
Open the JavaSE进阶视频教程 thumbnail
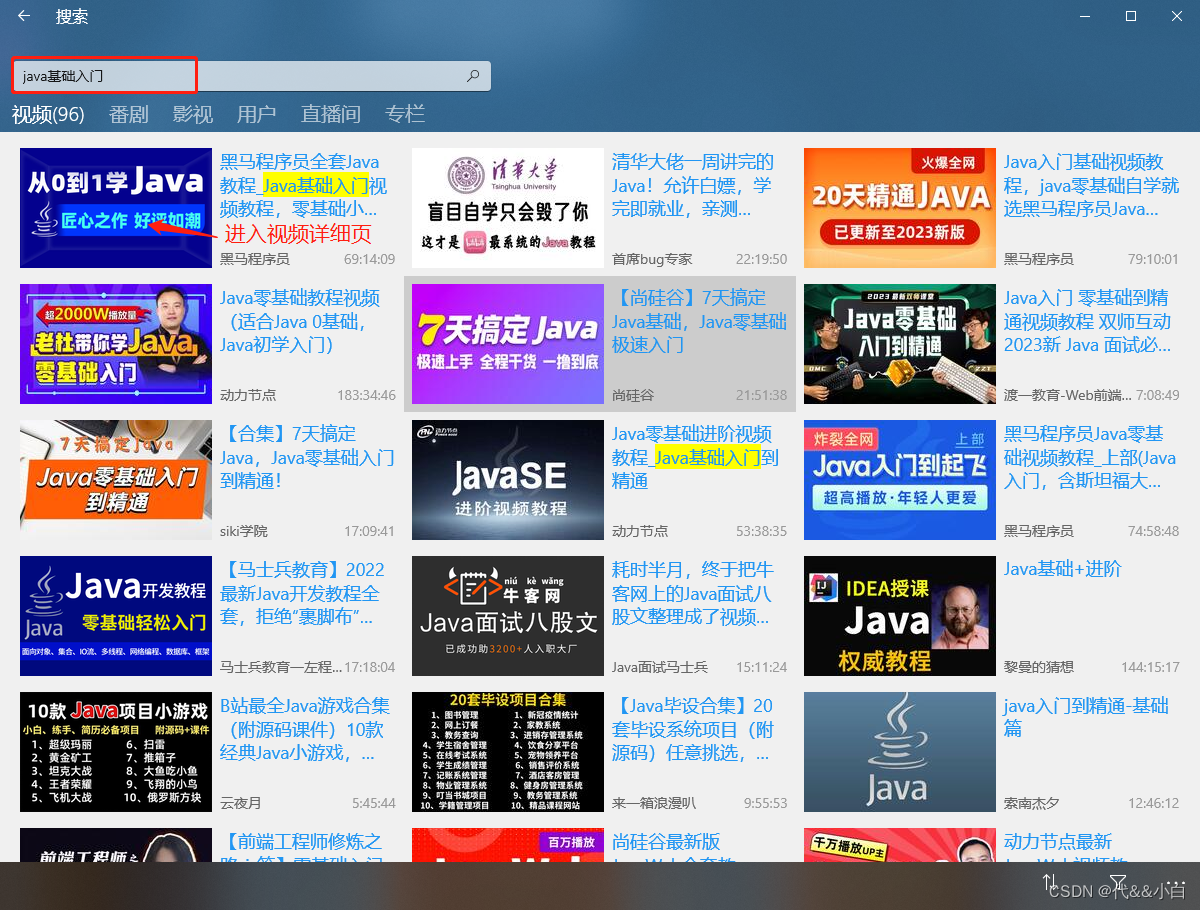point(508,480)
